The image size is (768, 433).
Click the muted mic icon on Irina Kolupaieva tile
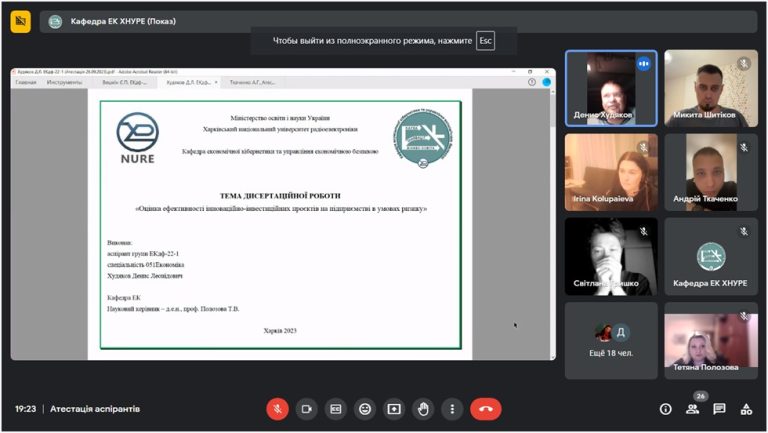(x=644, y=147)
